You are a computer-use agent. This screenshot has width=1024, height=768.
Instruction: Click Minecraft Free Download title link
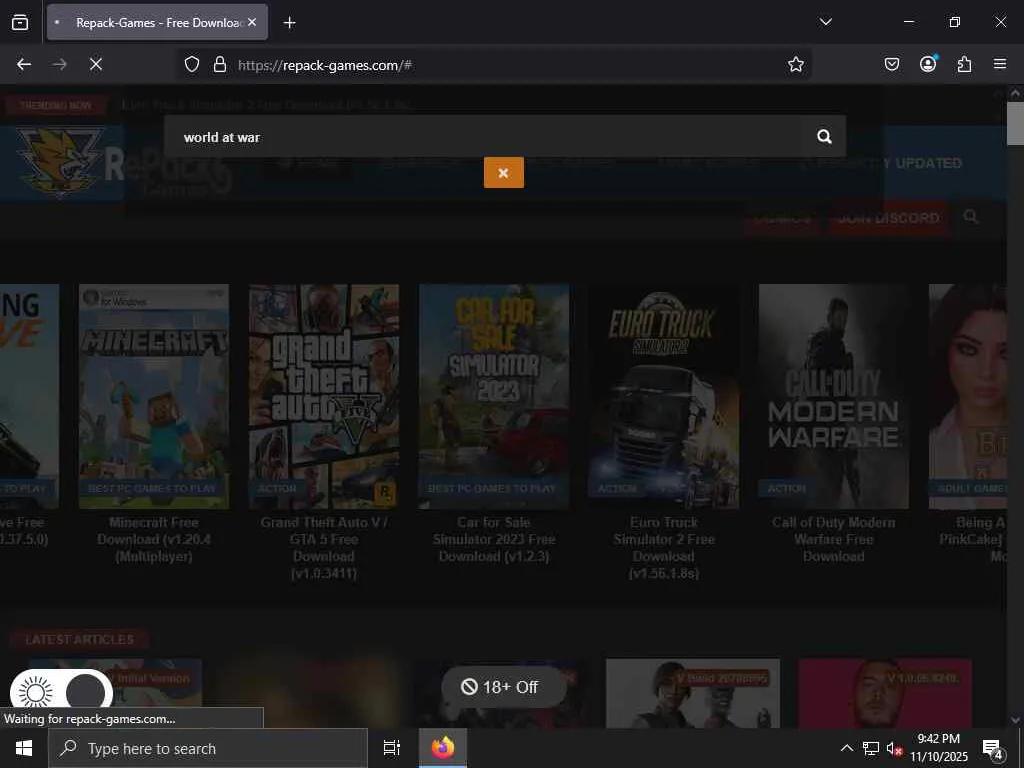(154, 539)
